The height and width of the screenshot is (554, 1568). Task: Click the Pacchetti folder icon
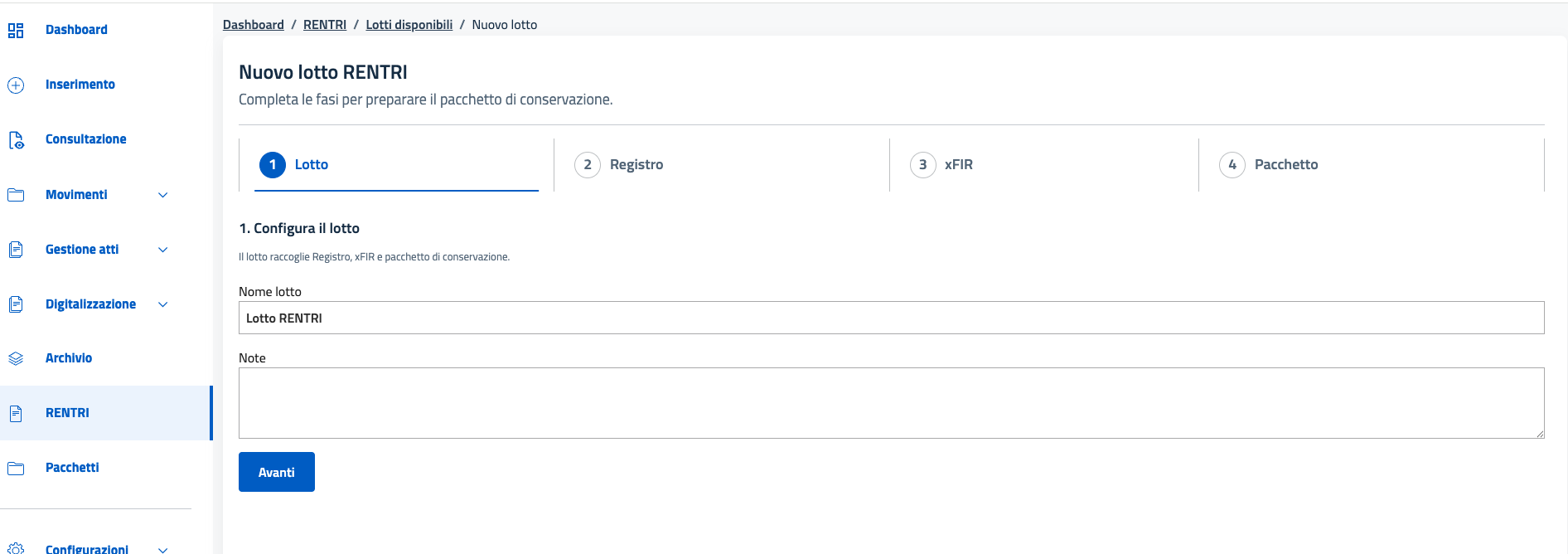16,469
